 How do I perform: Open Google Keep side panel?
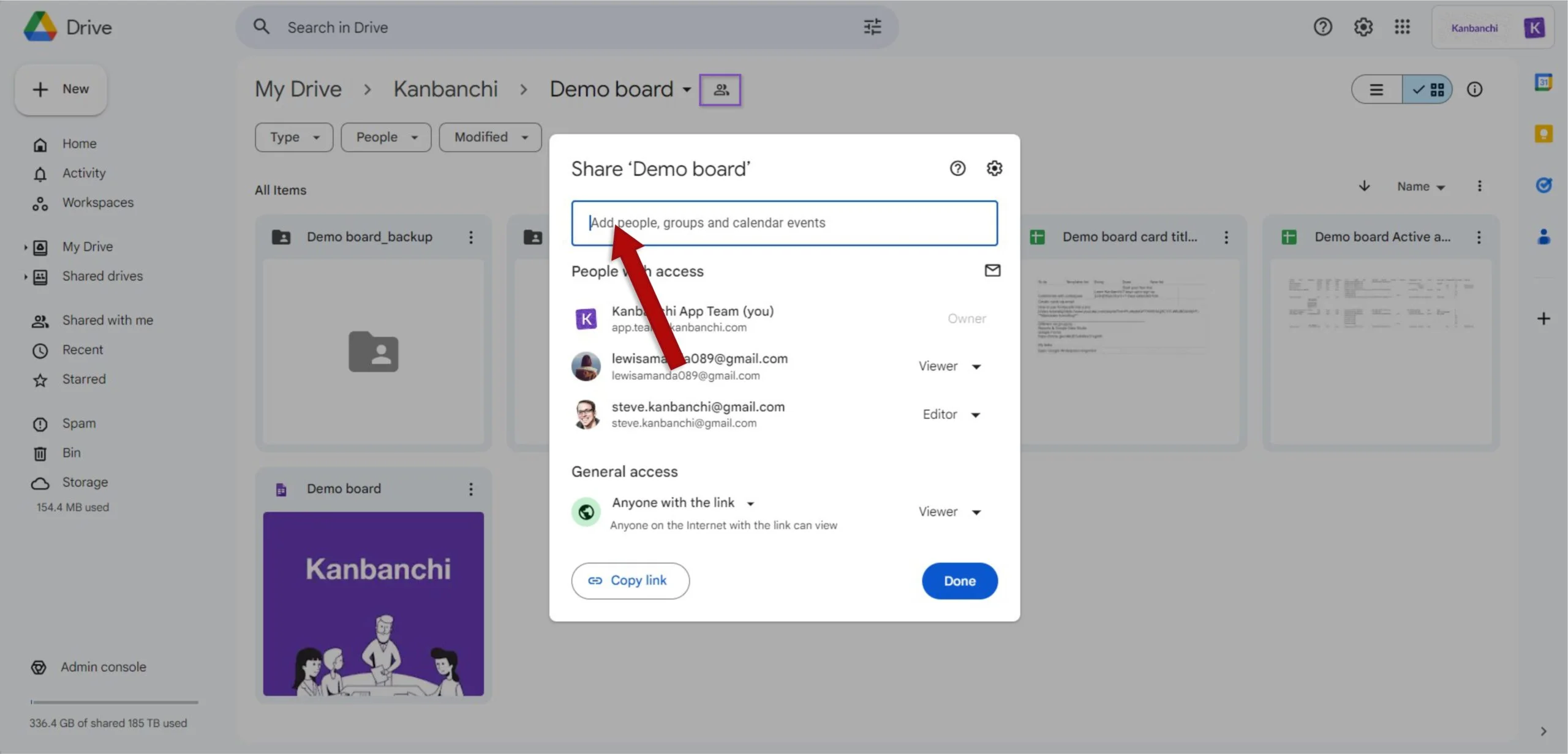tap(1543, 134)
